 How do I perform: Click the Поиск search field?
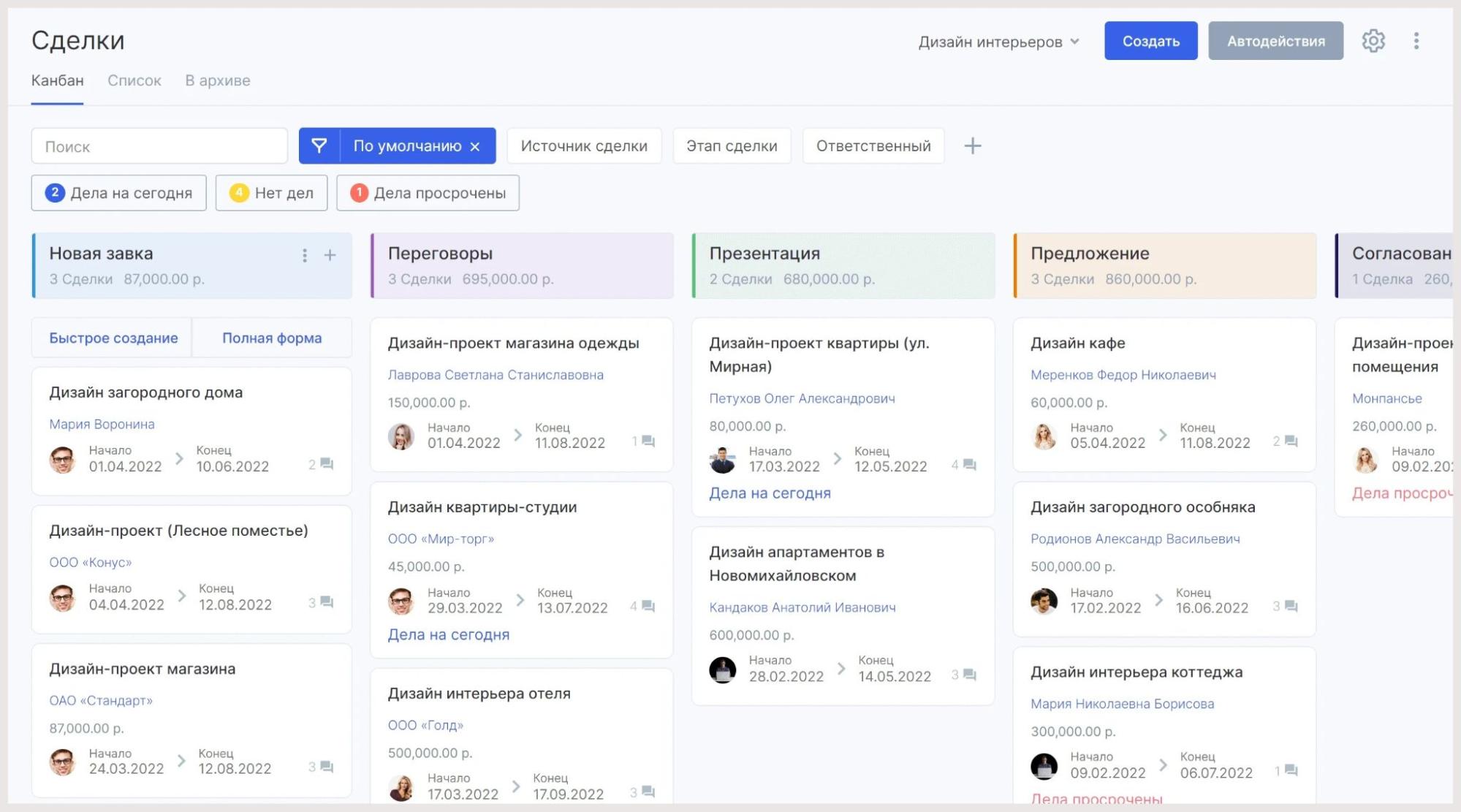[x=159, y=146]
